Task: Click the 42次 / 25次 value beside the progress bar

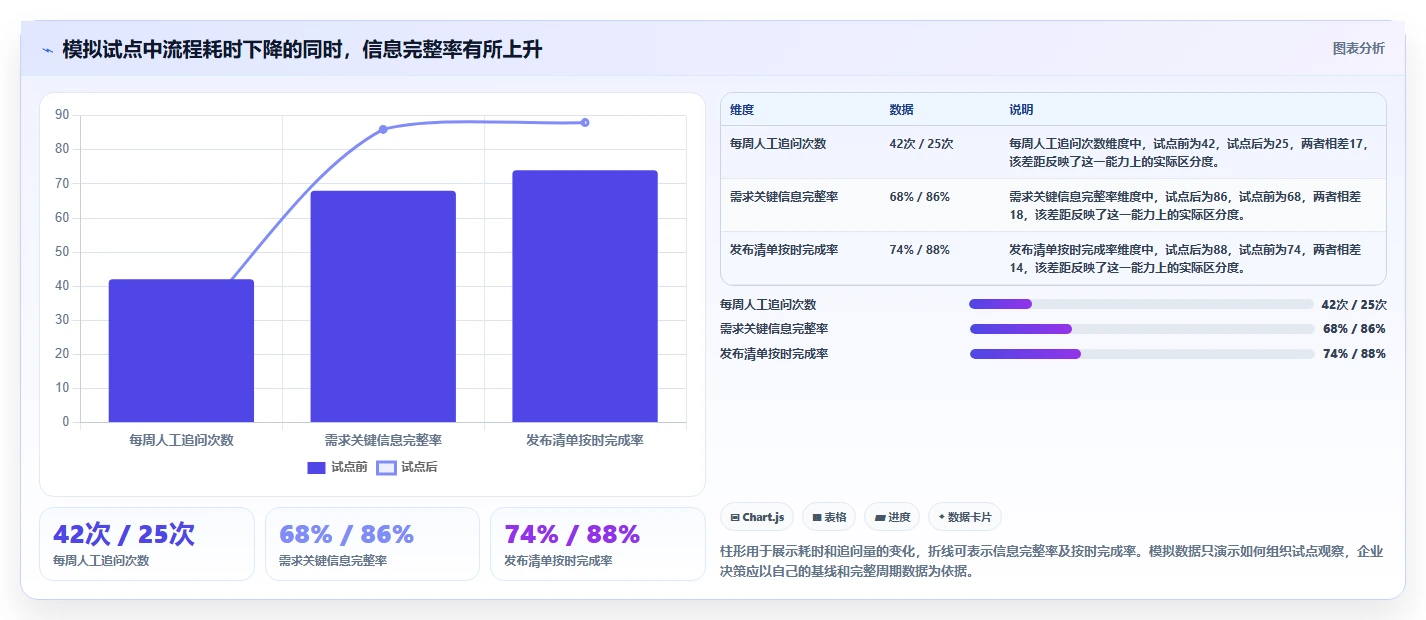Action: tap(1353, 305)
